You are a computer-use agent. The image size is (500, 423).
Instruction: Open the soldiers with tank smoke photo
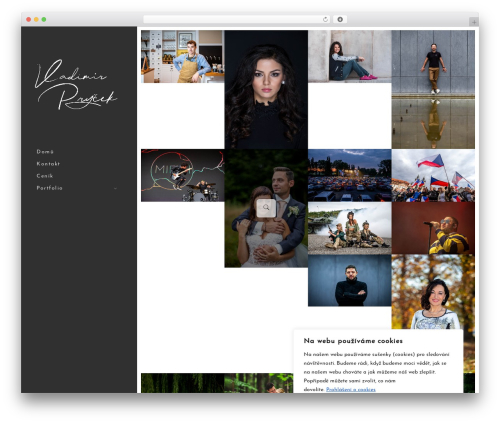(x=350, y=228)
